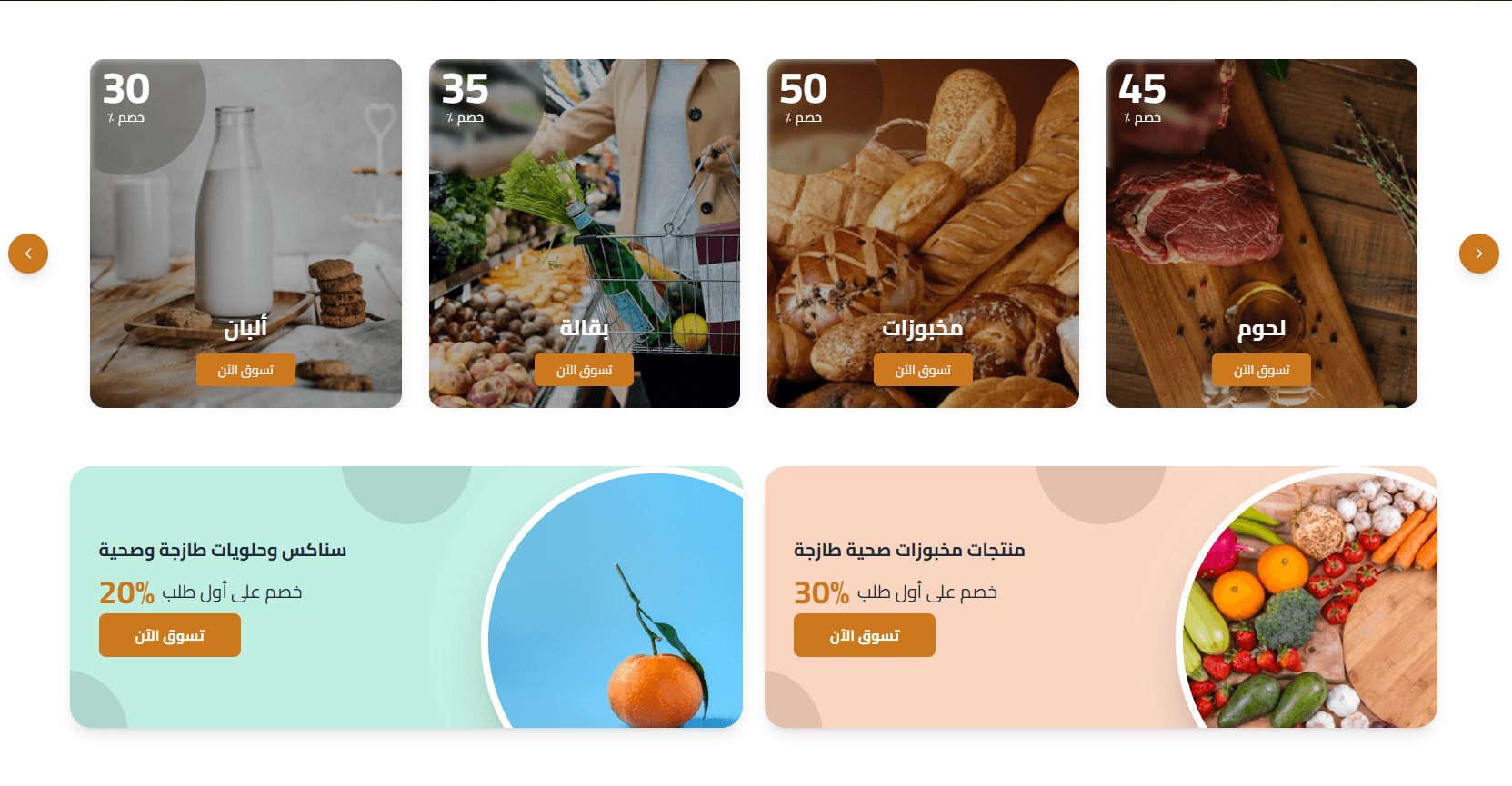Shop now on the بقالة grocery card
1512x786 pixels.
pyautogui.click(x=584, y=370)
